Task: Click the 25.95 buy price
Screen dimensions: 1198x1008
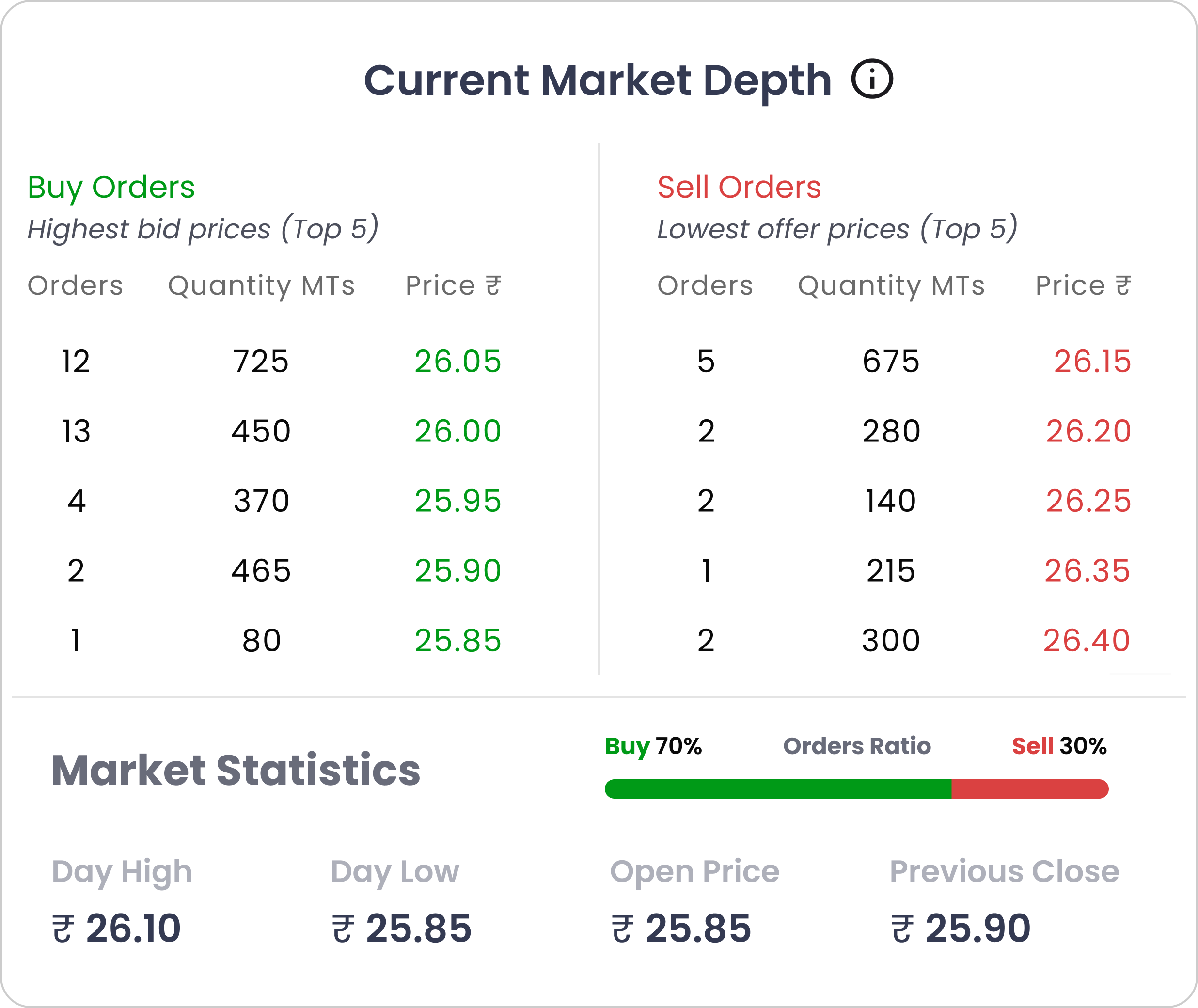Action: coord(457,501)
